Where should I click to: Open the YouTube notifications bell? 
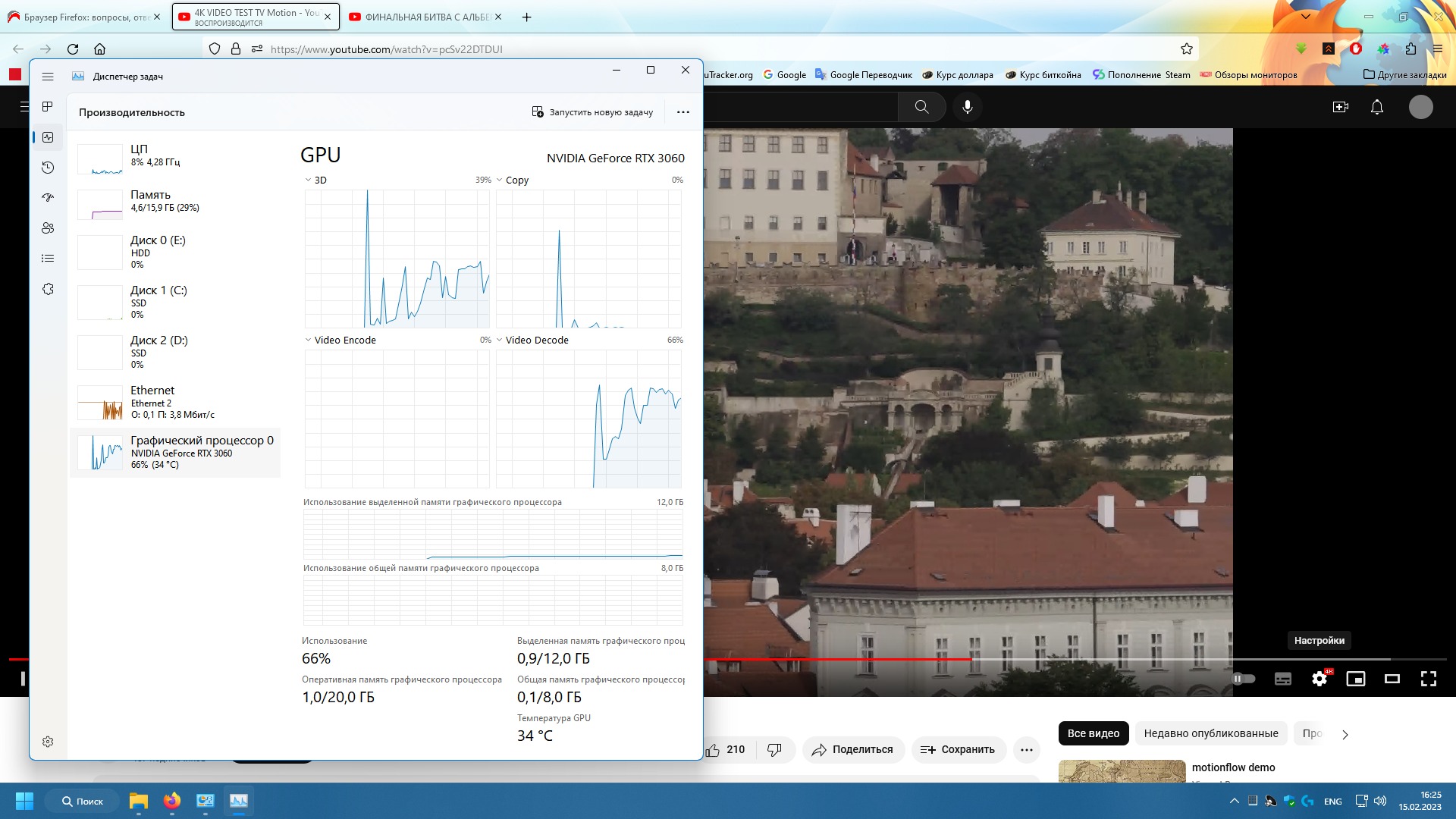(1376, 107)
